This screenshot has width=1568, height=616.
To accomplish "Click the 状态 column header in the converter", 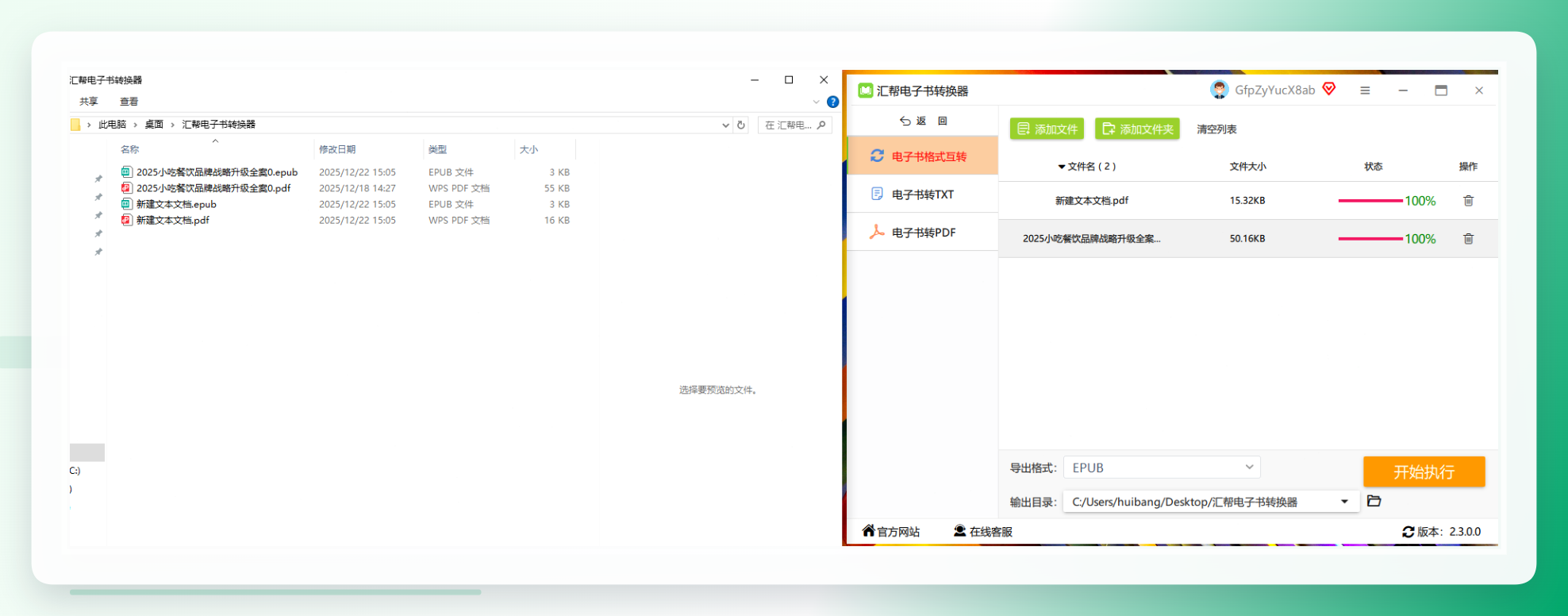I will pyautogui.click(x=1374, y=167).
